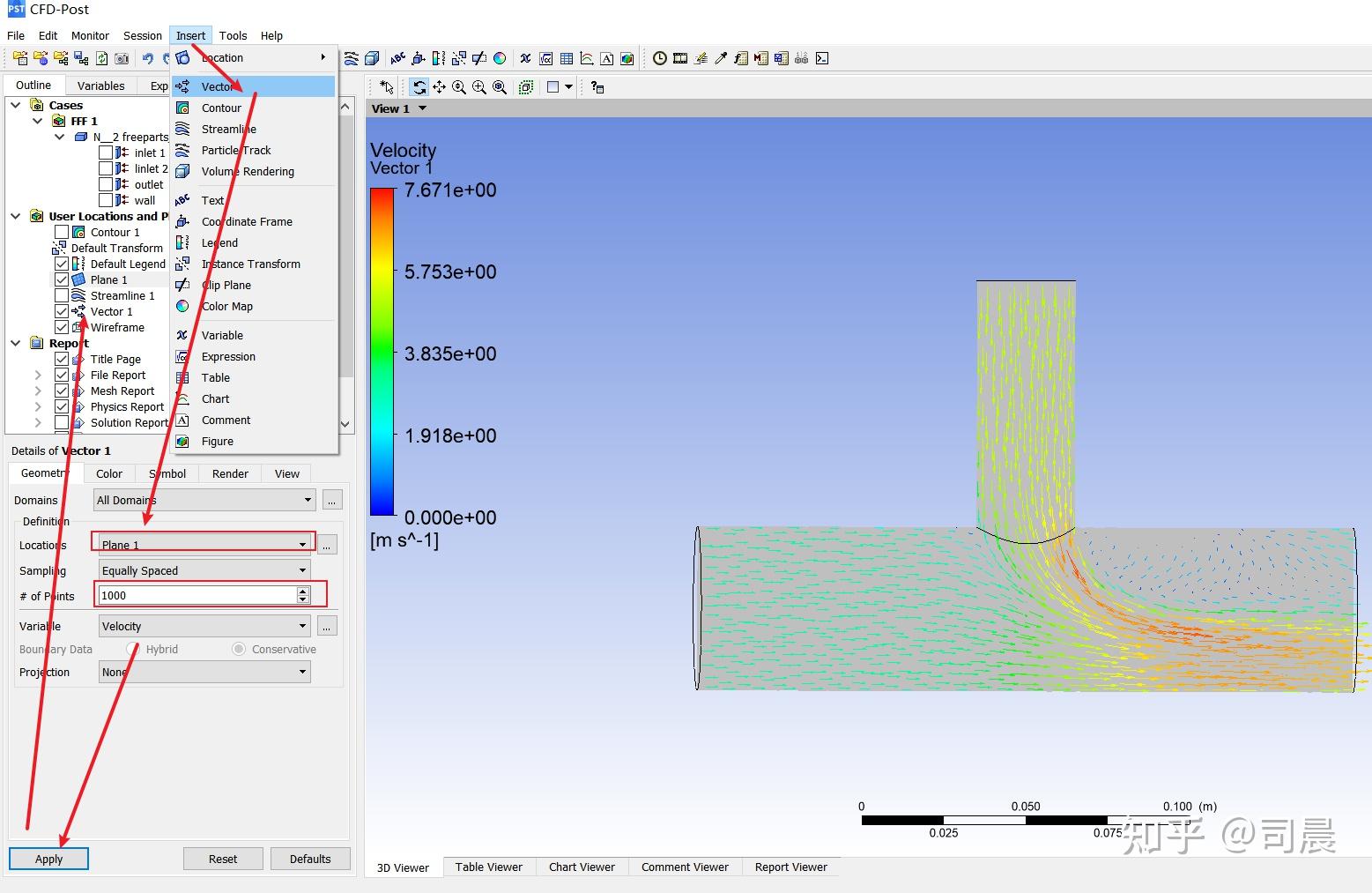Image resolution: width=1372 pixels, height=893 pixels.
Task: Click the Figure toolbar icon
Action: [627, 59]
